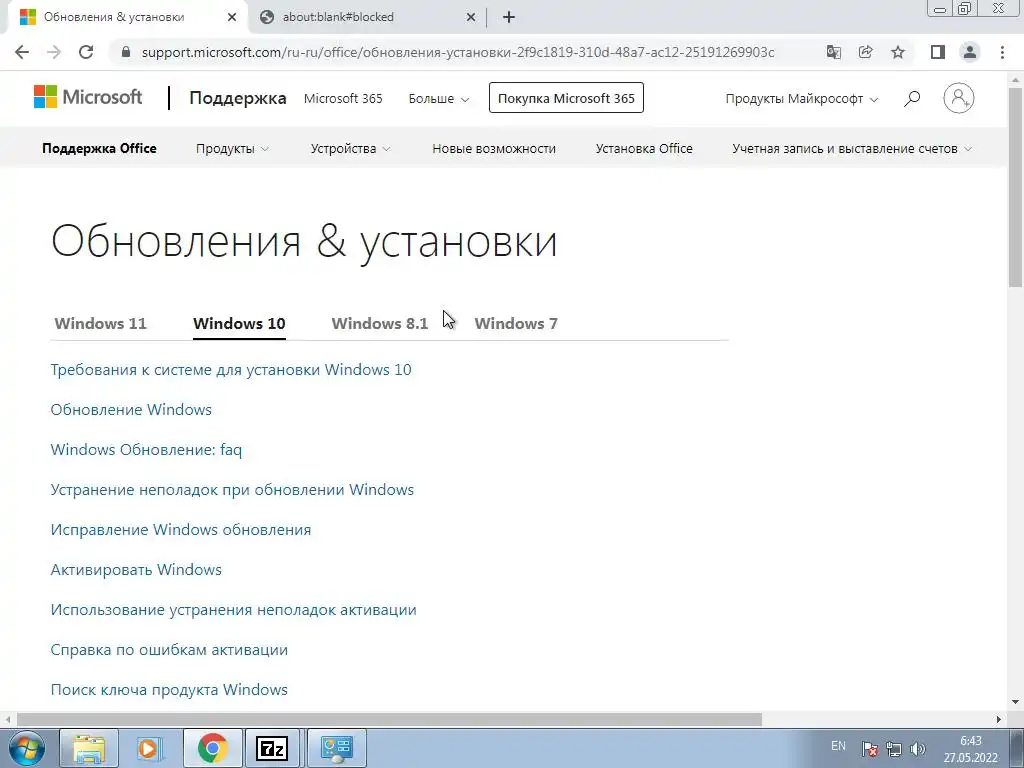Open the Активировать Windows link
This screenshot has width=1024, height=768.
pos(136,569)
